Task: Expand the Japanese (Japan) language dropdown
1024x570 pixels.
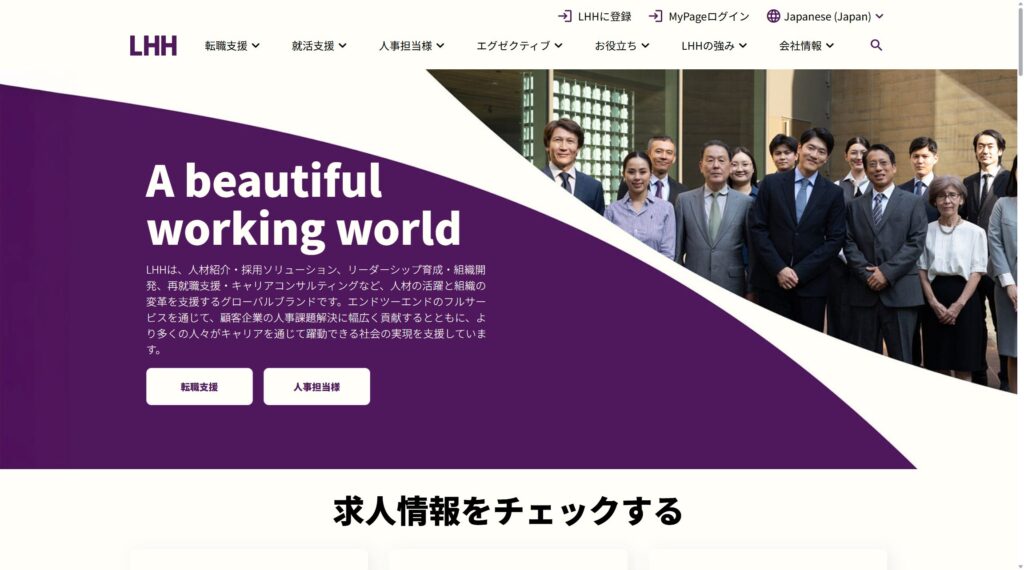Action: pyautogui.click(x=825, y=16)
